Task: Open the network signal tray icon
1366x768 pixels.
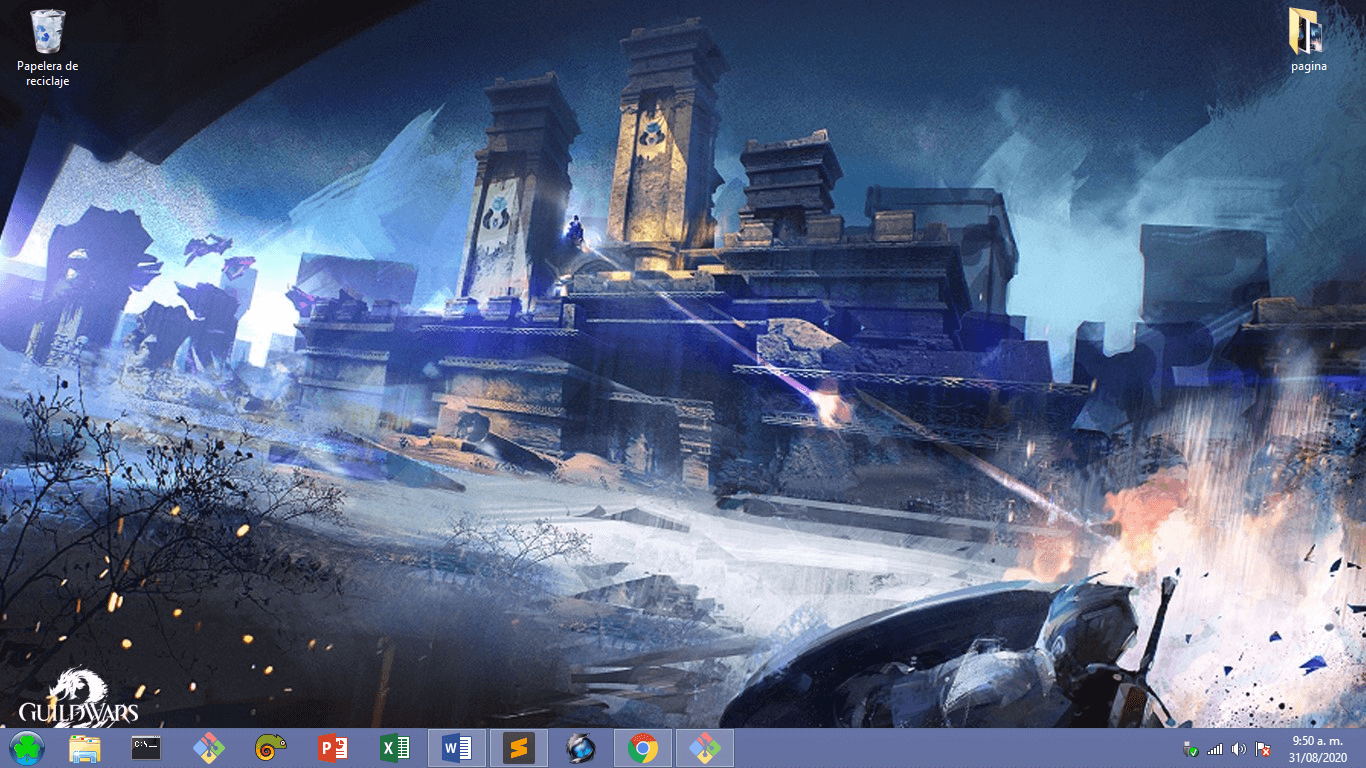Action: 1215,749
